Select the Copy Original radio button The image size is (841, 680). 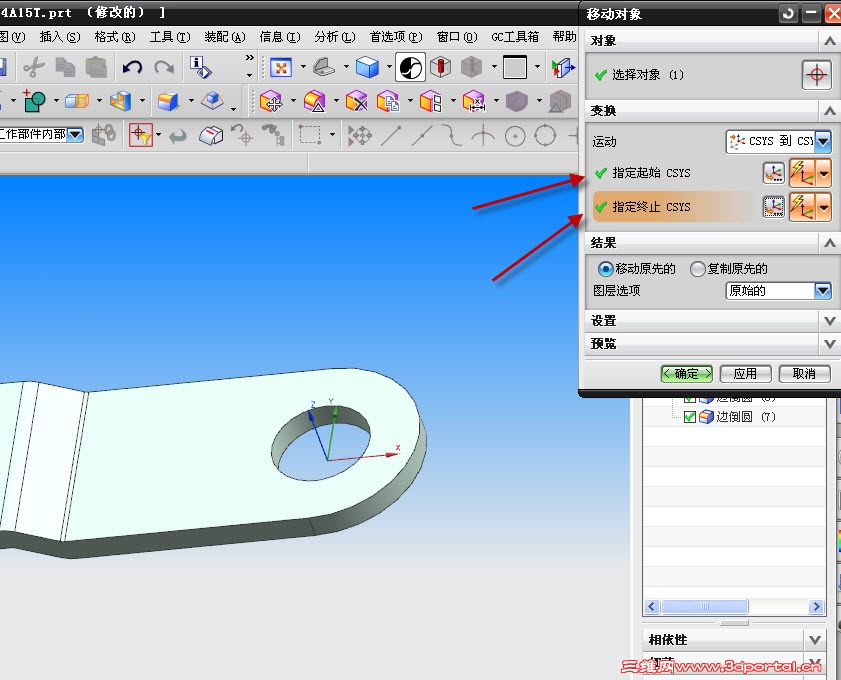tap(697, 269)
